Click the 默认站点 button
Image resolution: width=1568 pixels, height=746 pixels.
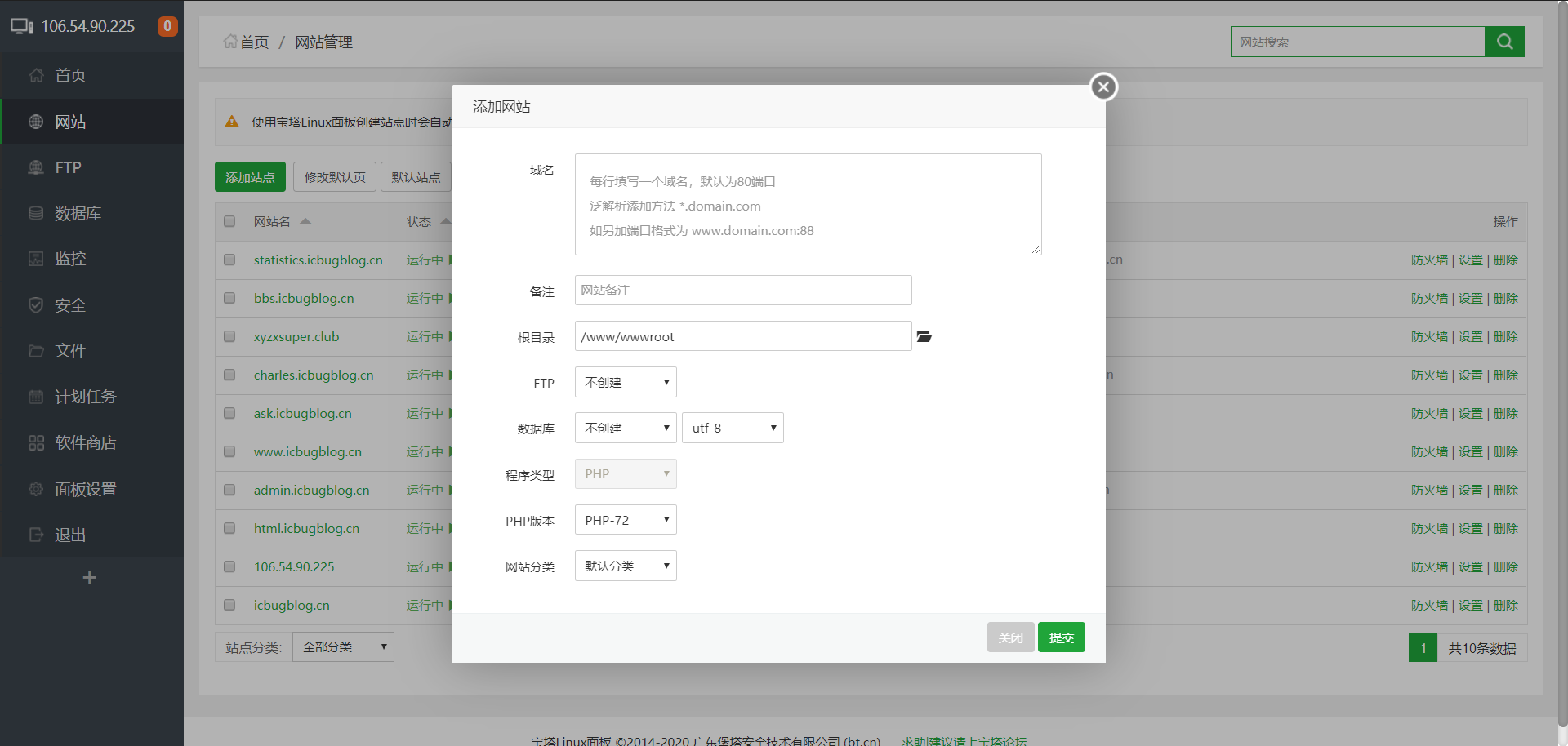(416, 177)
